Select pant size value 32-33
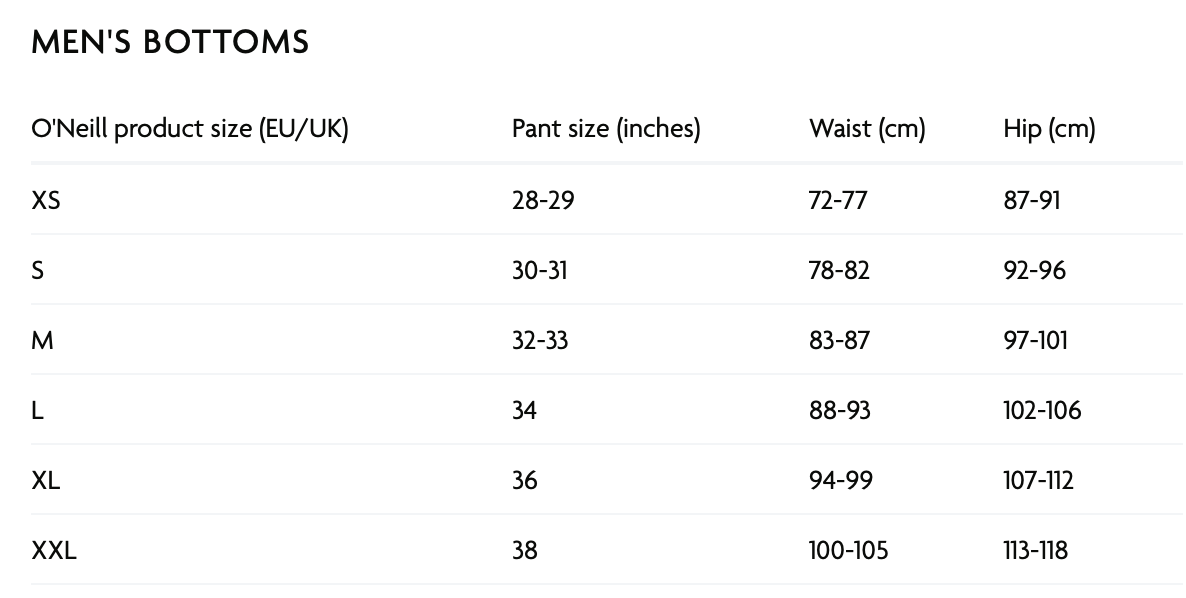Screen dimensions: 1186x598 coord(540,340)
